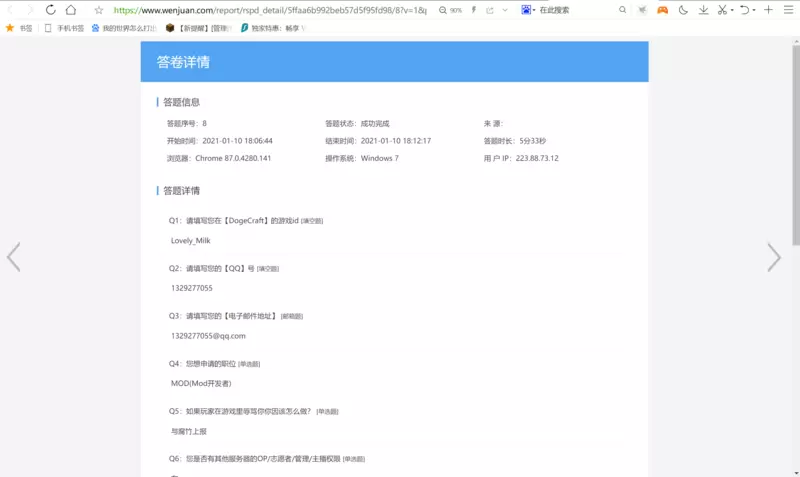Go to next response with right arrow
800x477 pixels.
coord(774,257)
